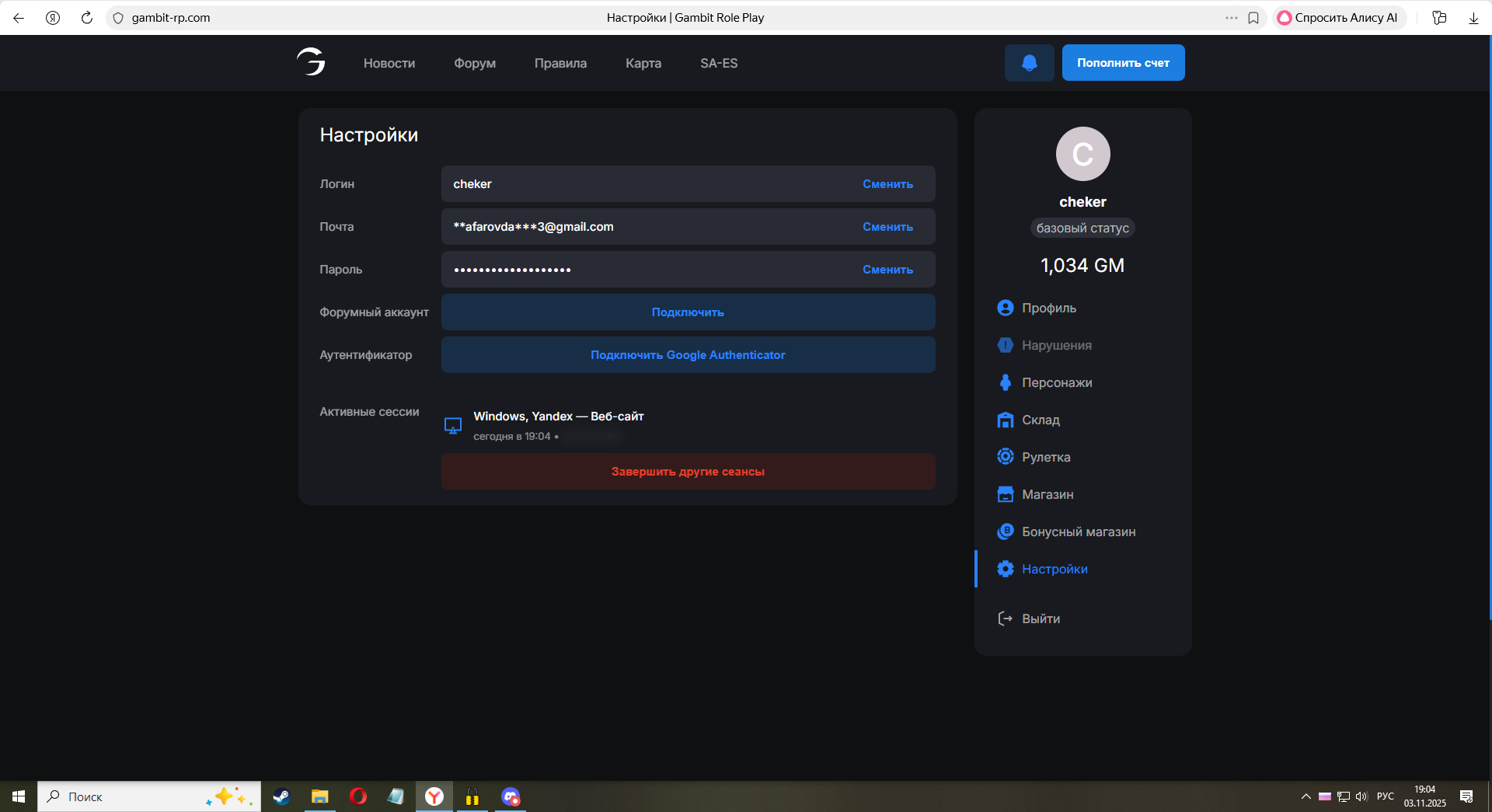The height and width of the screenshot is (812, 1492).
Task: Open the Карта navigation link
Action: [x=643, y=63]
